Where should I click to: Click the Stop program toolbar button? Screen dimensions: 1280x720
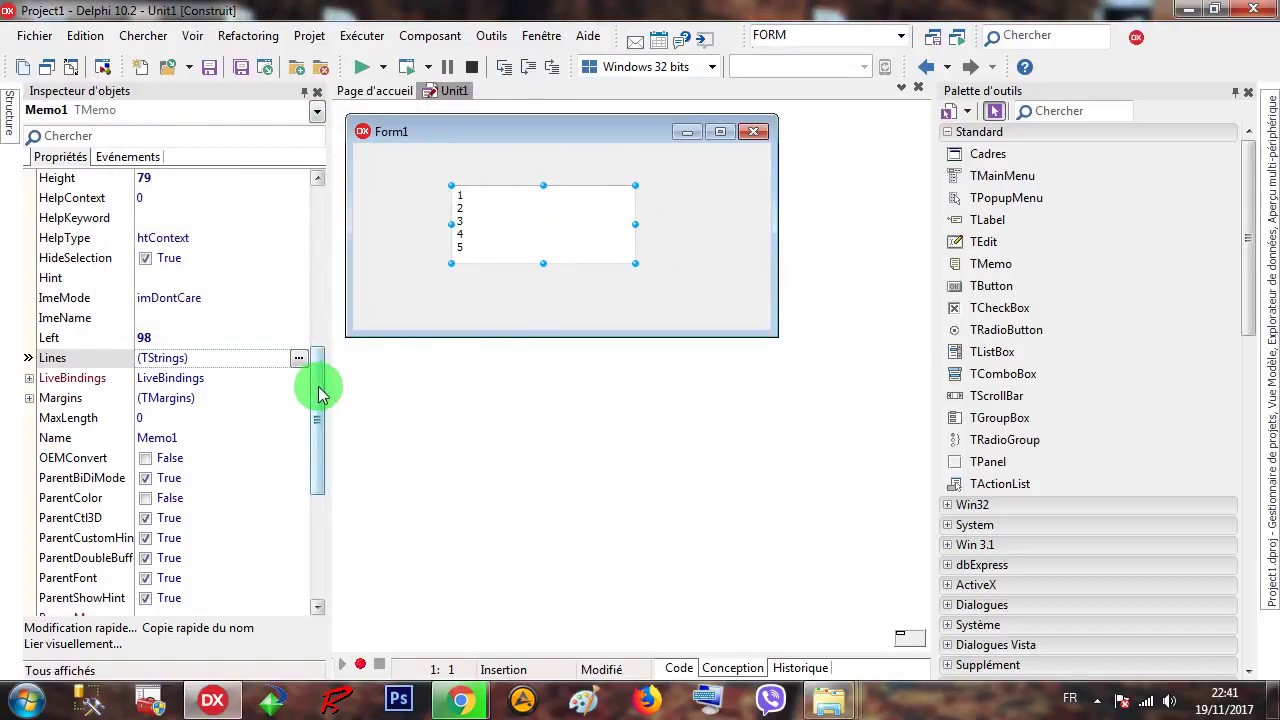click(x=472, y=67)
